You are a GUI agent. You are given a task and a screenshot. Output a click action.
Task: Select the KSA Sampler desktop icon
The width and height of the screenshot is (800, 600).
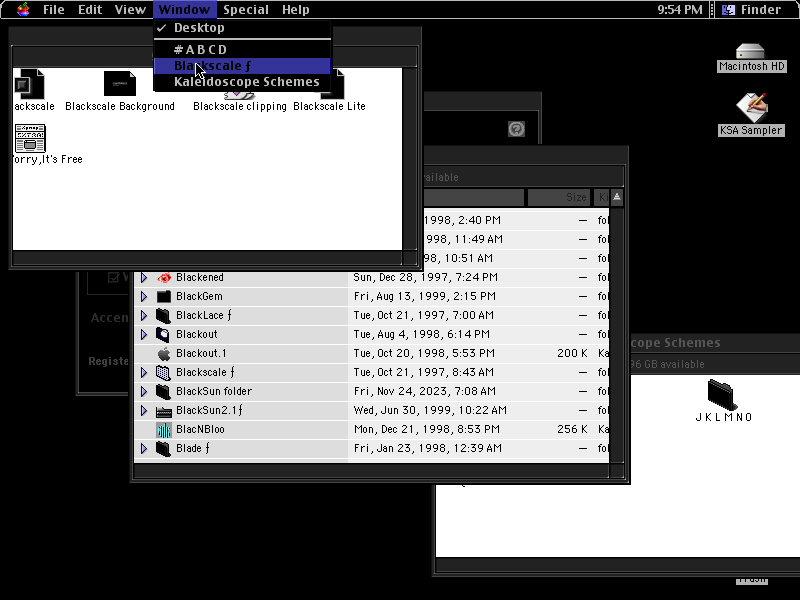(x=751, y=107)
